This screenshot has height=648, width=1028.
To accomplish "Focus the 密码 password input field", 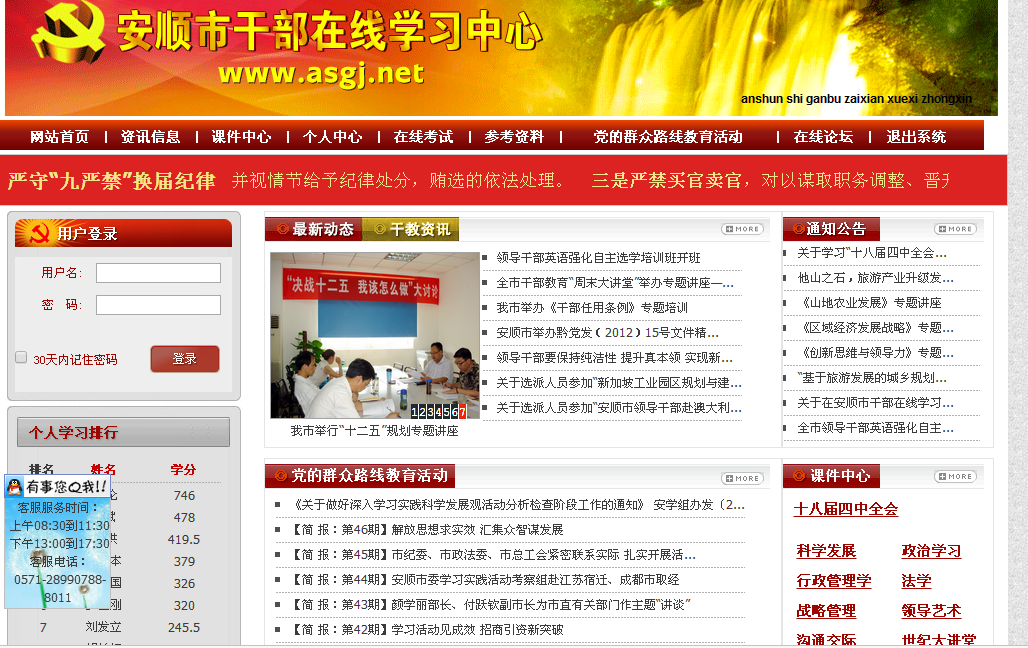I will point(158,305).
